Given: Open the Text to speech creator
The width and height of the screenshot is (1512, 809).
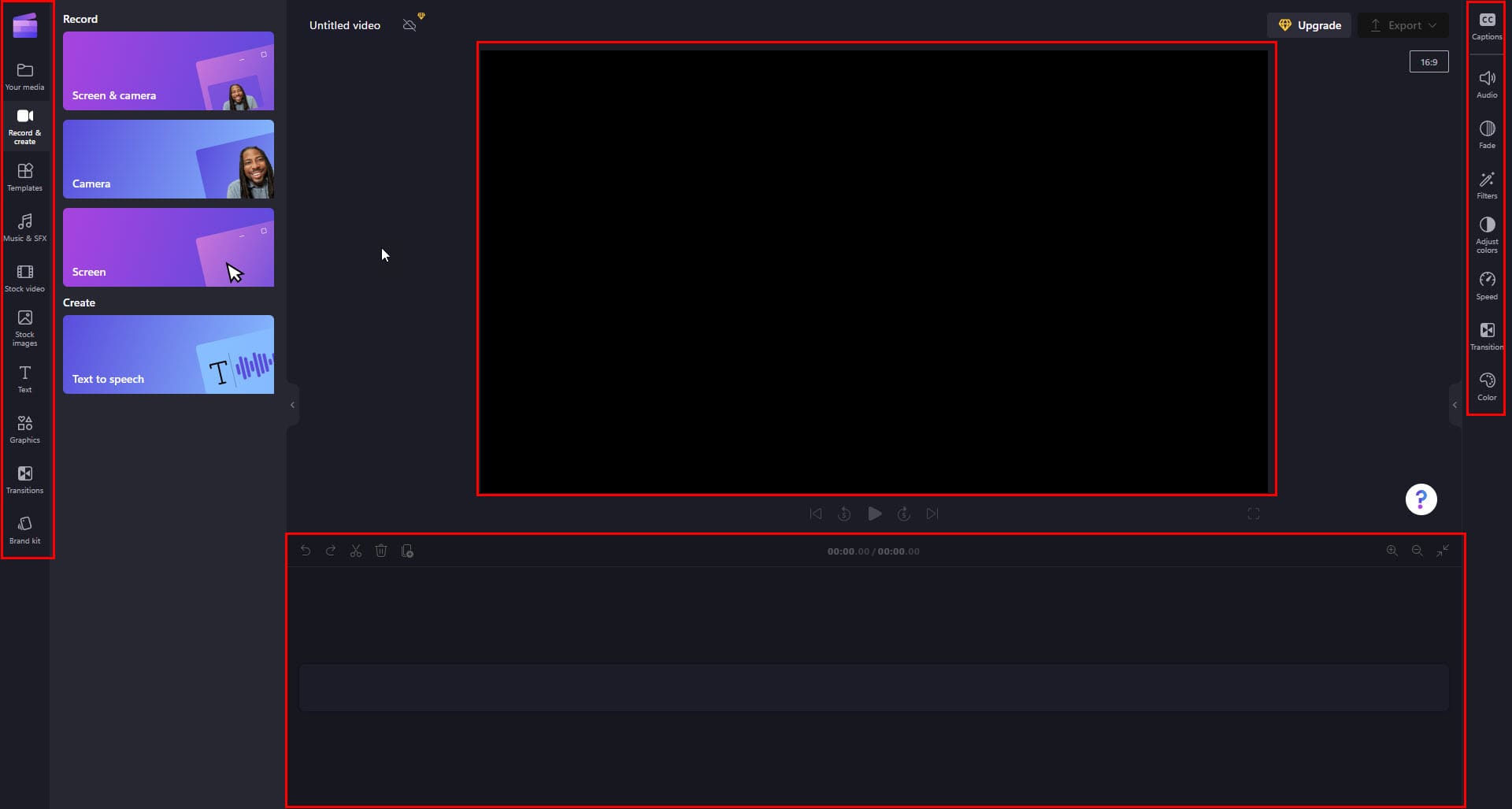Looking at the screenshot, I should coord(169,354).
